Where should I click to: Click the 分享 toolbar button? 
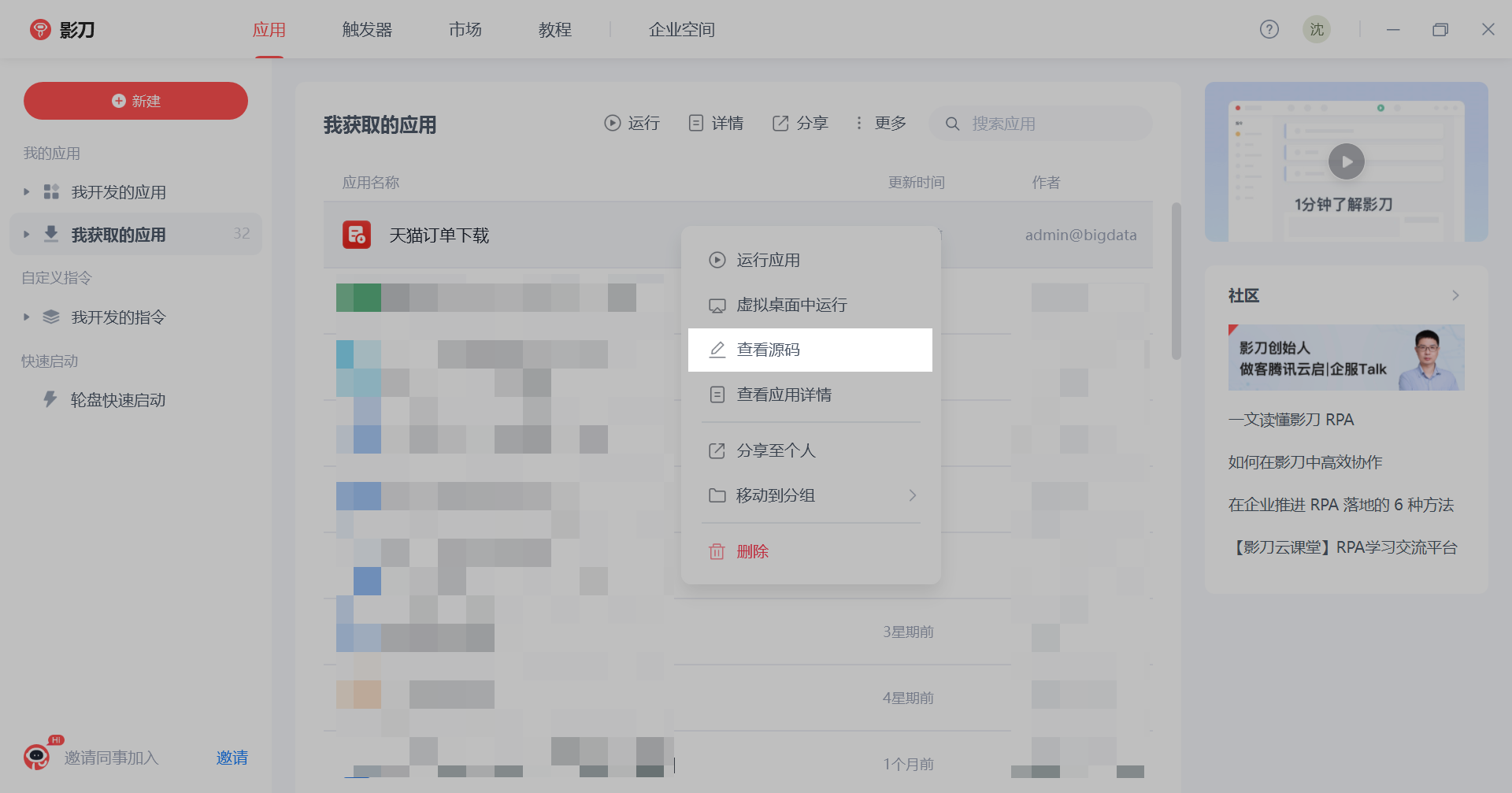tap(800, 123)
